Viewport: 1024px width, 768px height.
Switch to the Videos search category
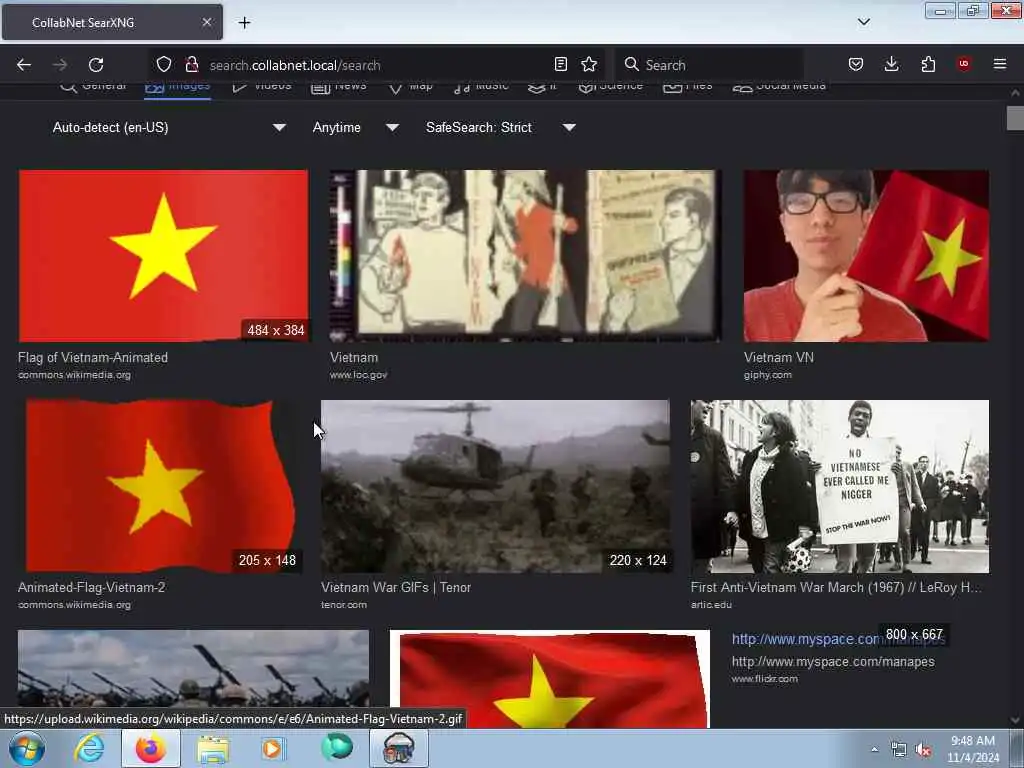tap(262, 86)
